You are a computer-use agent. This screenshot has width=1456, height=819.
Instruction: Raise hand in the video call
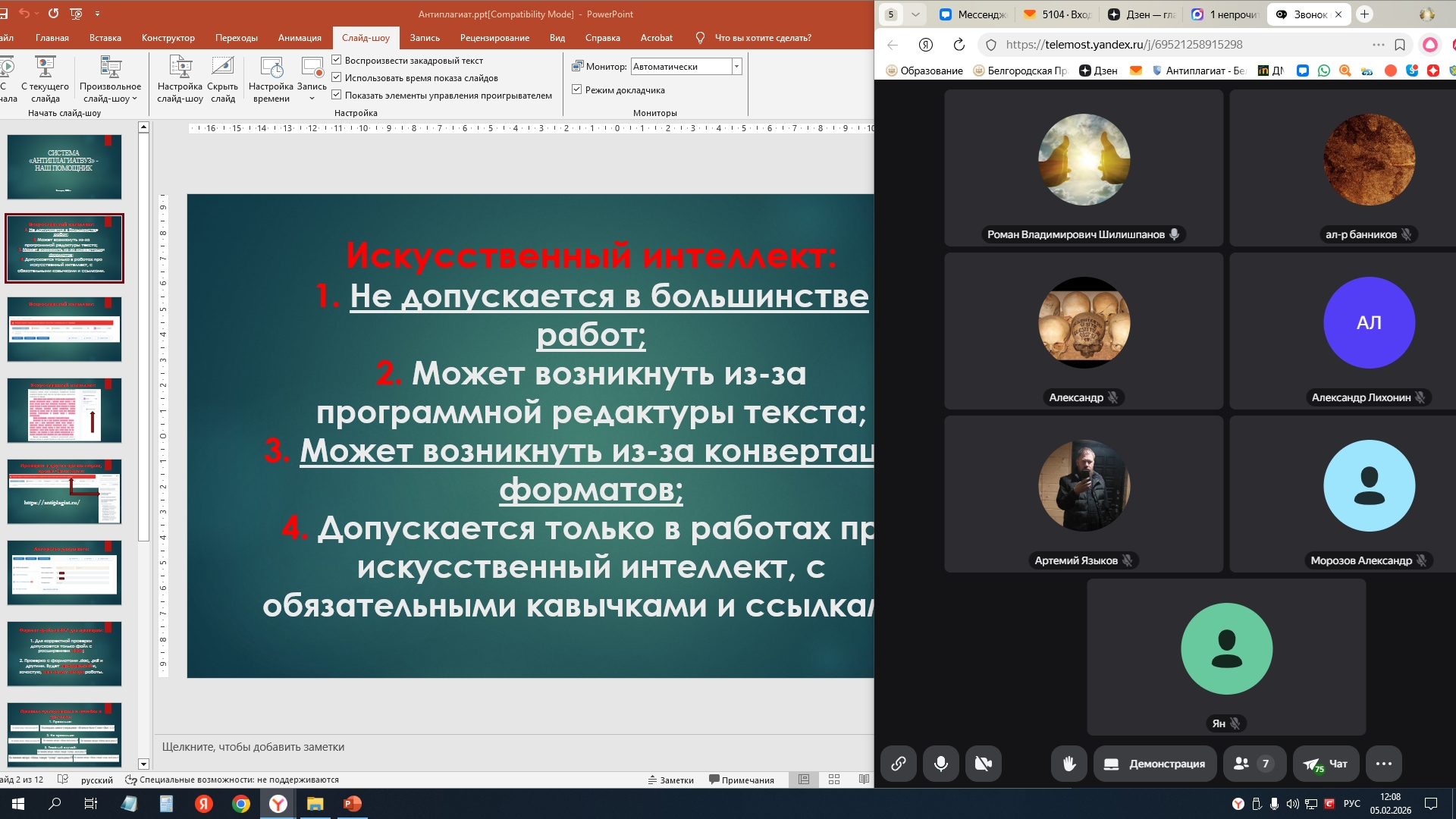click(1069, 764)
